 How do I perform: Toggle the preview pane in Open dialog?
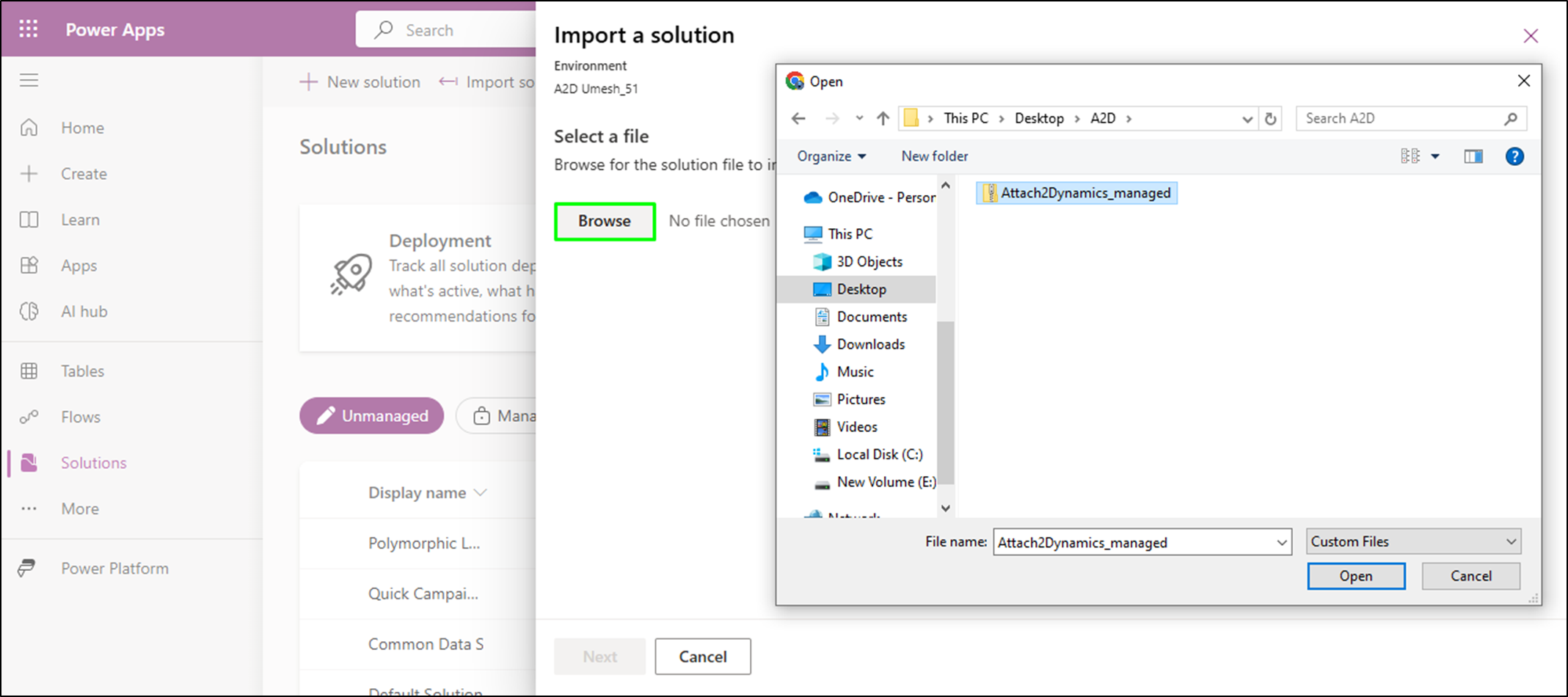click(x=1473, y=156)
